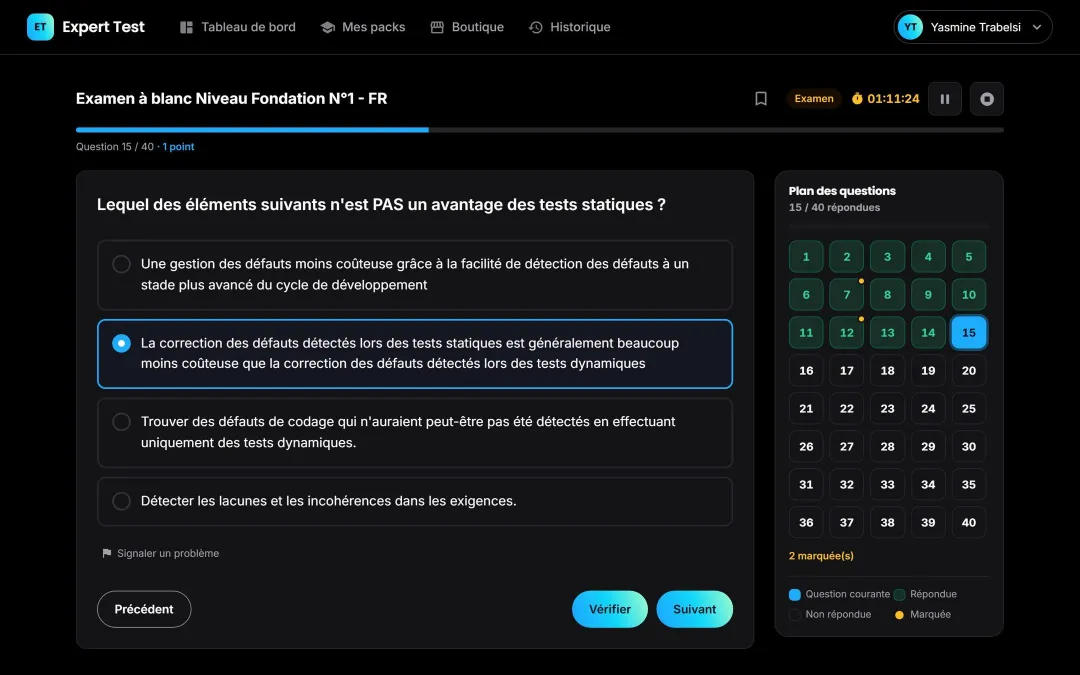
Task: Jump to question 23 in the plan
Action: coord(887,408)
